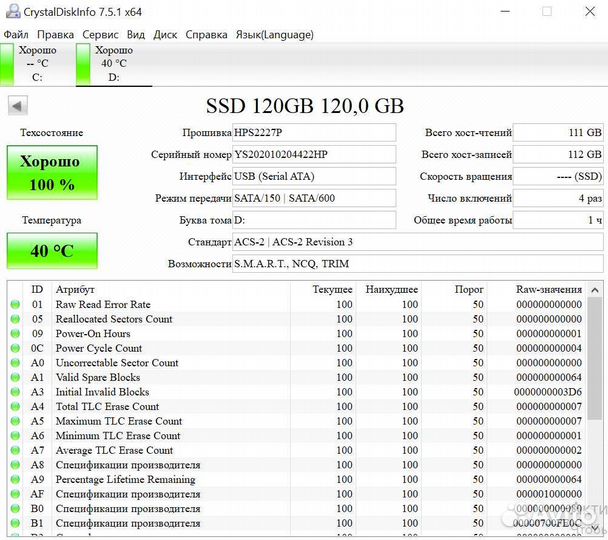
Task: Click the Порог column header
Action: coord(454,290)
